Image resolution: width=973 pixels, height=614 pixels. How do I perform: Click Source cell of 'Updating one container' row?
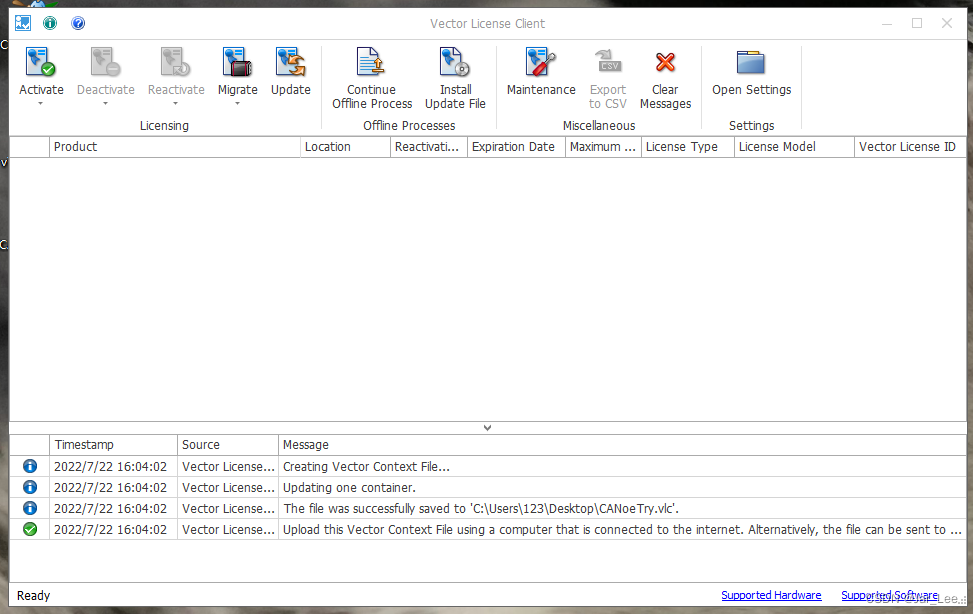[x=228, y=487]
